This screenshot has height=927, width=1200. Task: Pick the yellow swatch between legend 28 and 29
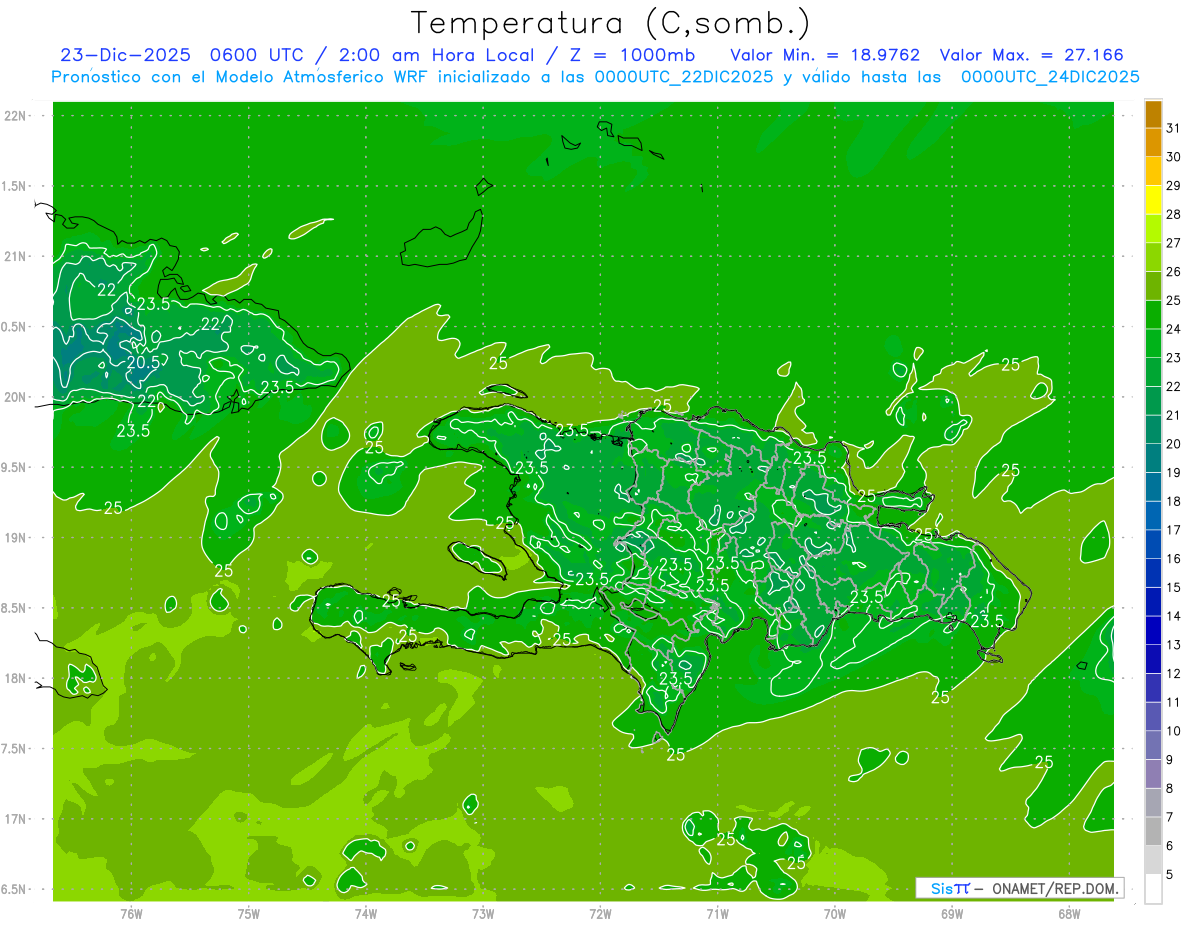(x=1153, y=200)
